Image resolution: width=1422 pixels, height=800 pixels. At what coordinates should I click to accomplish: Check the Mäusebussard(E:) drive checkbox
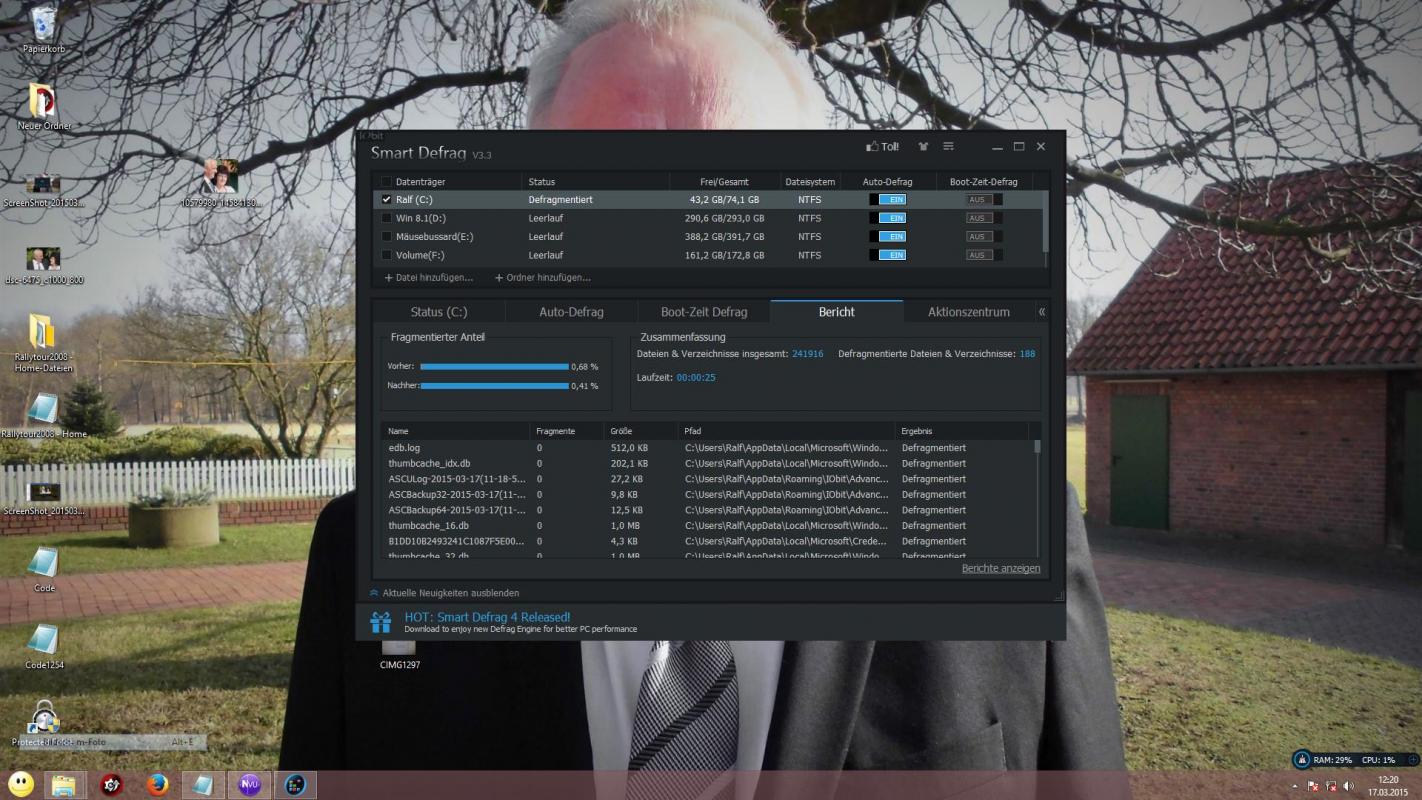click(x=386, y=237)
